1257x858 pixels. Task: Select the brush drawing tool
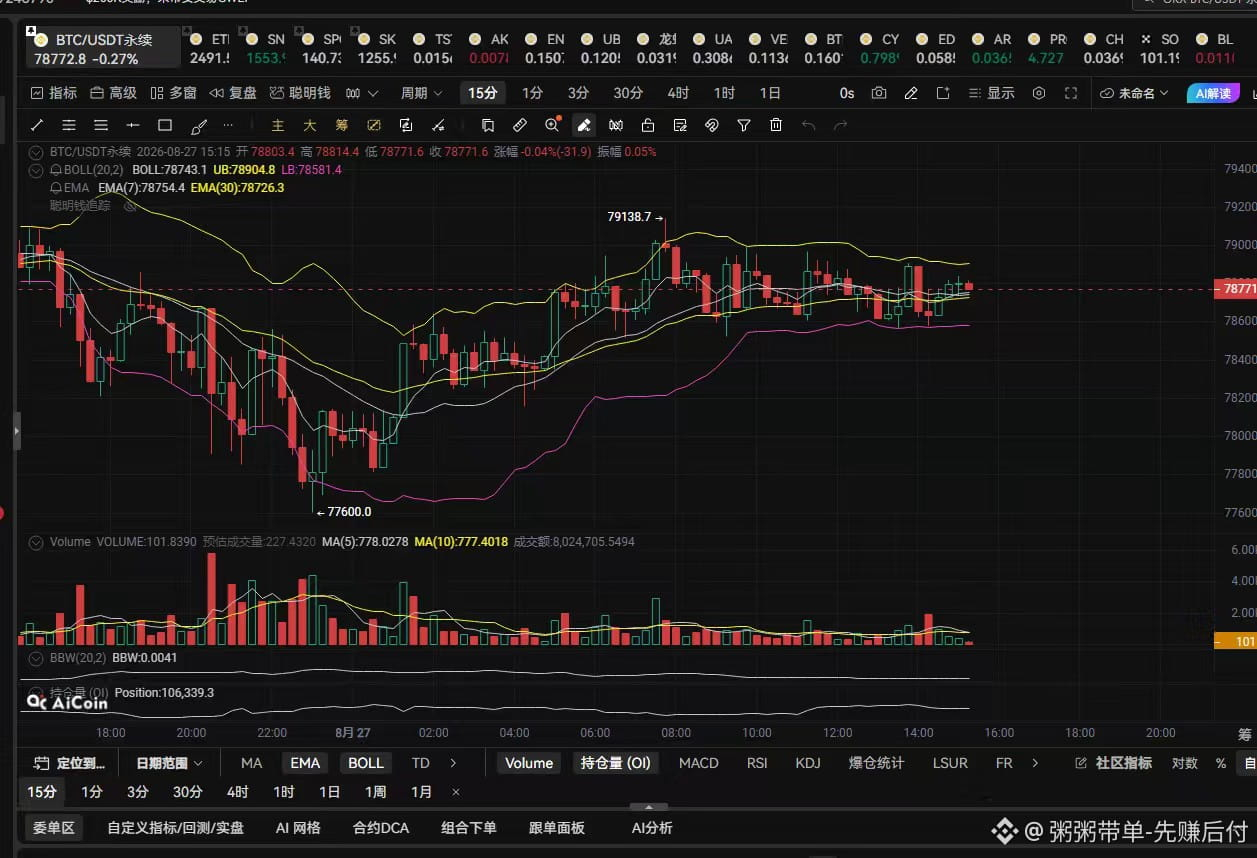click(x=198, y=126)
